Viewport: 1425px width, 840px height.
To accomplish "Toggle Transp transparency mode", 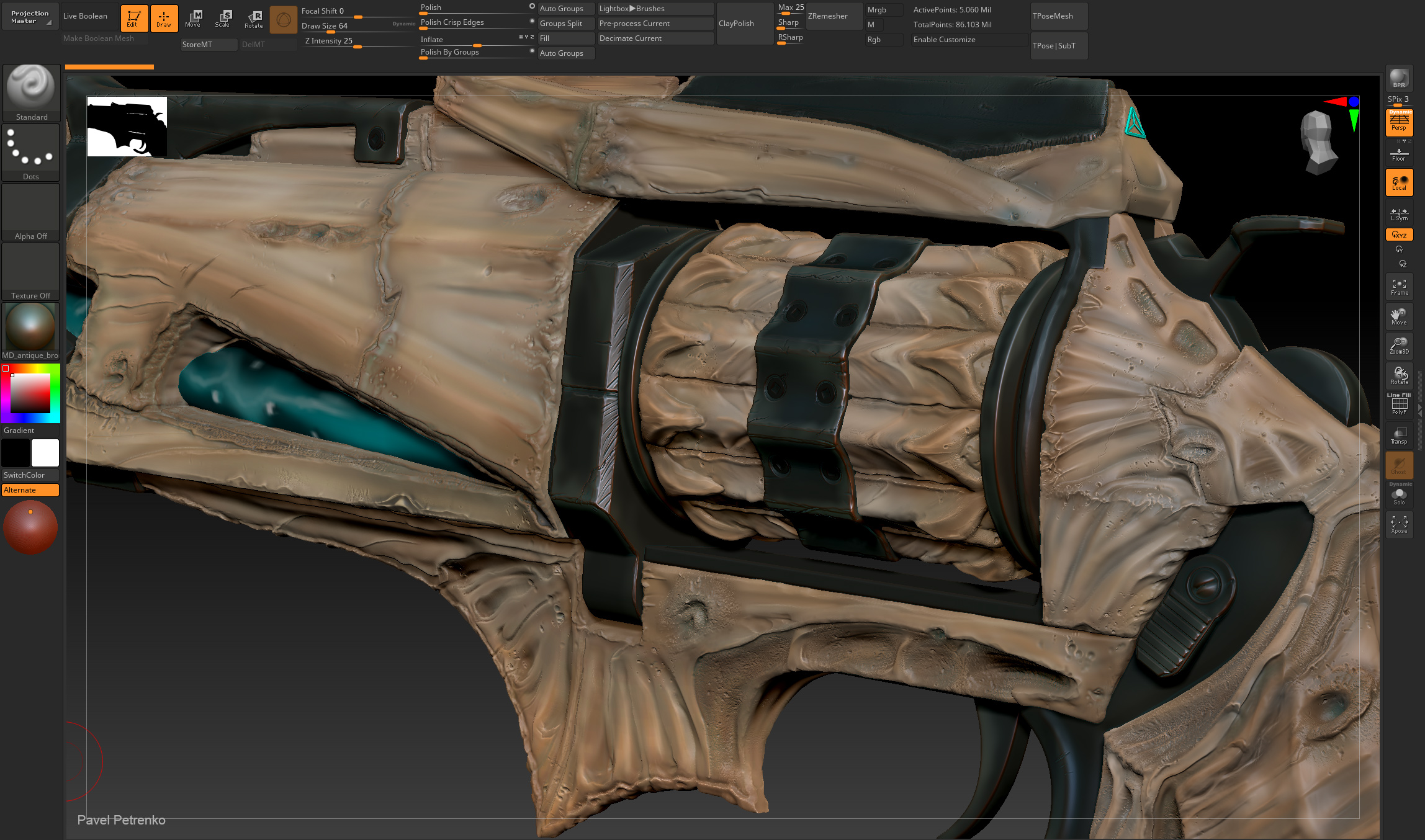I will coord(1399,436).
